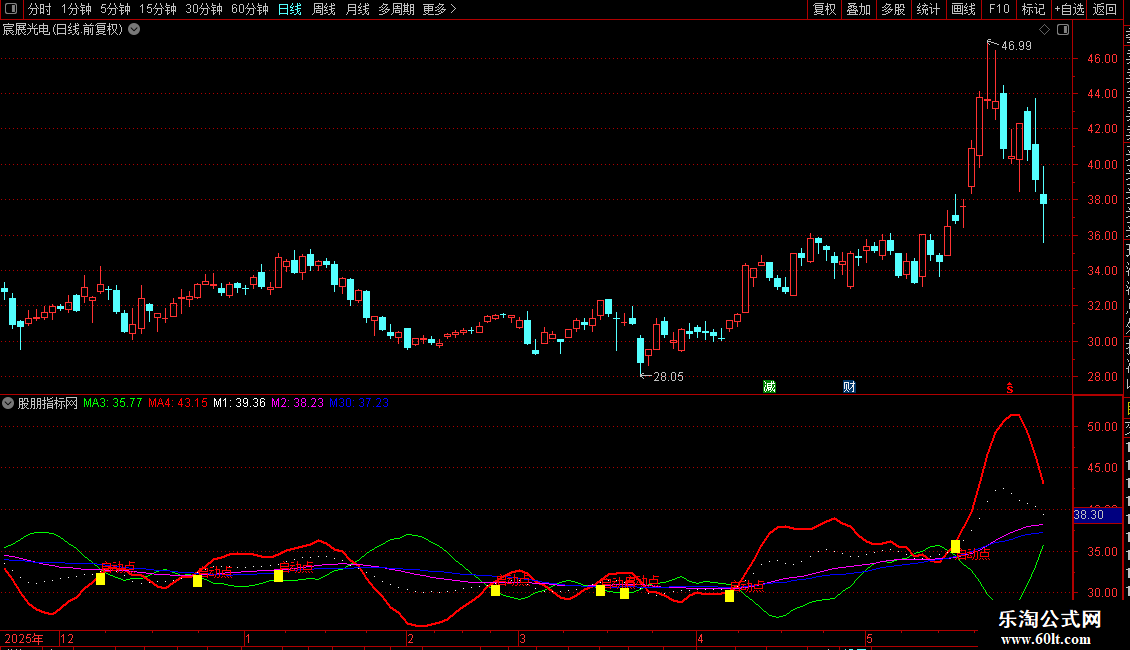Click the 46.99 high price label
The height and width of the screenshot is (650, 1130).
1016,46
